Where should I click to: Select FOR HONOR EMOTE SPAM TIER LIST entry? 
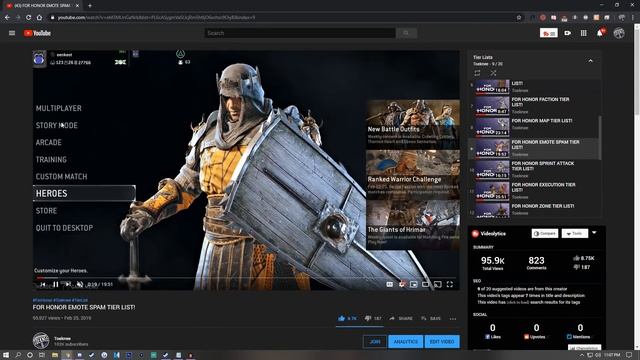(534, 148)
